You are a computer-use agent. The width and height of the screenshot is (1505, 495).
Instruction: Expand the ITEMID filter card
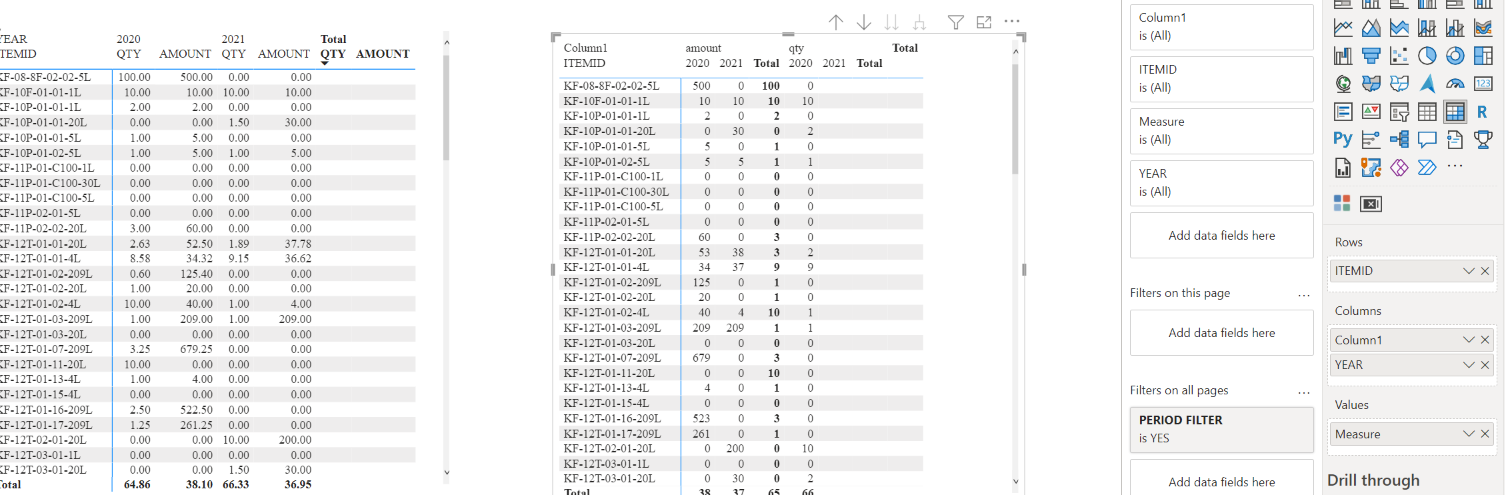click(1221, 78)
